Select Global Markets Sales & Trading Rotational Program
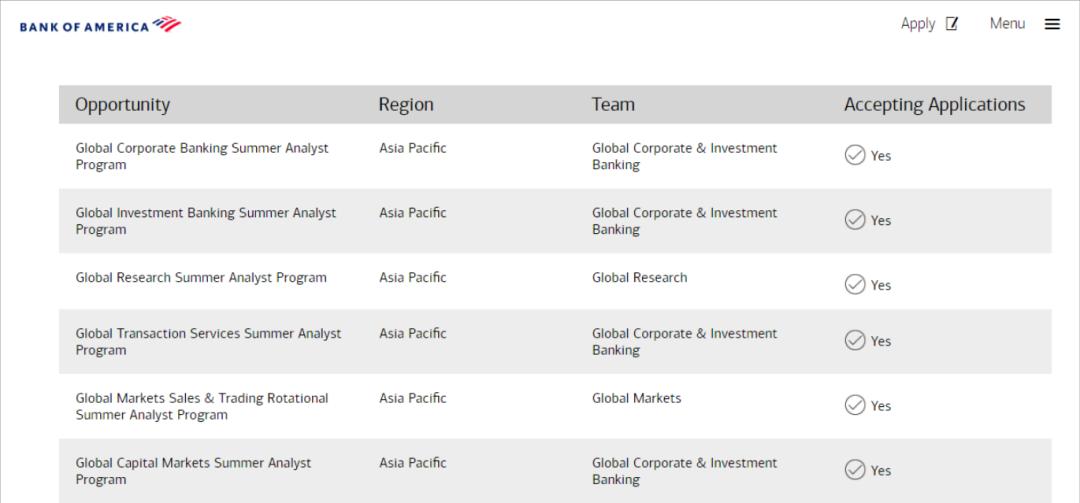This screenshot has height=503, width=1080. coord(202,406)
